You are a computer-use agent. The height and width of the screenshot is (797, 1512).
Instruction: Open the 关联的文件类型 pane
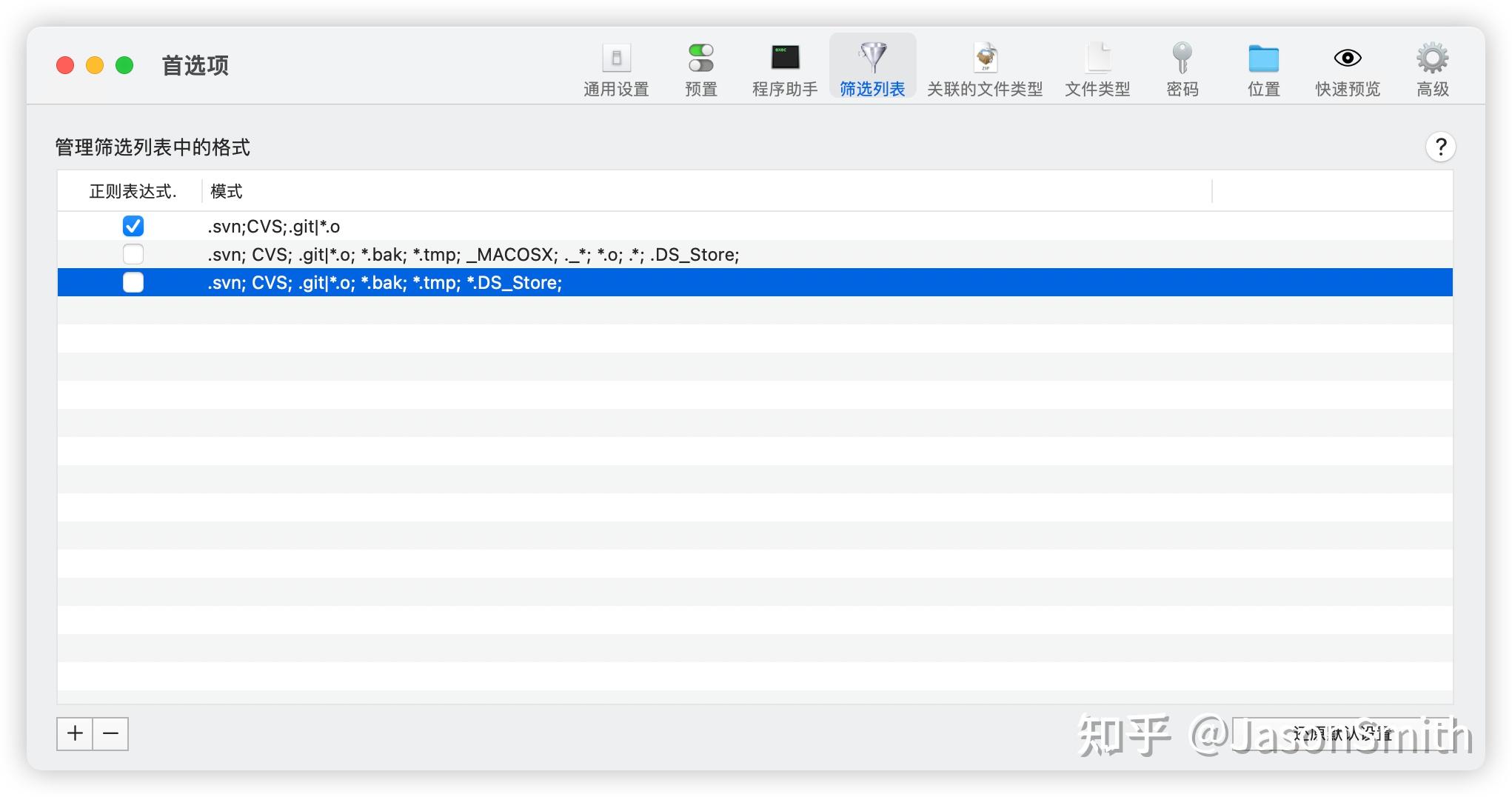click(986, 68)
